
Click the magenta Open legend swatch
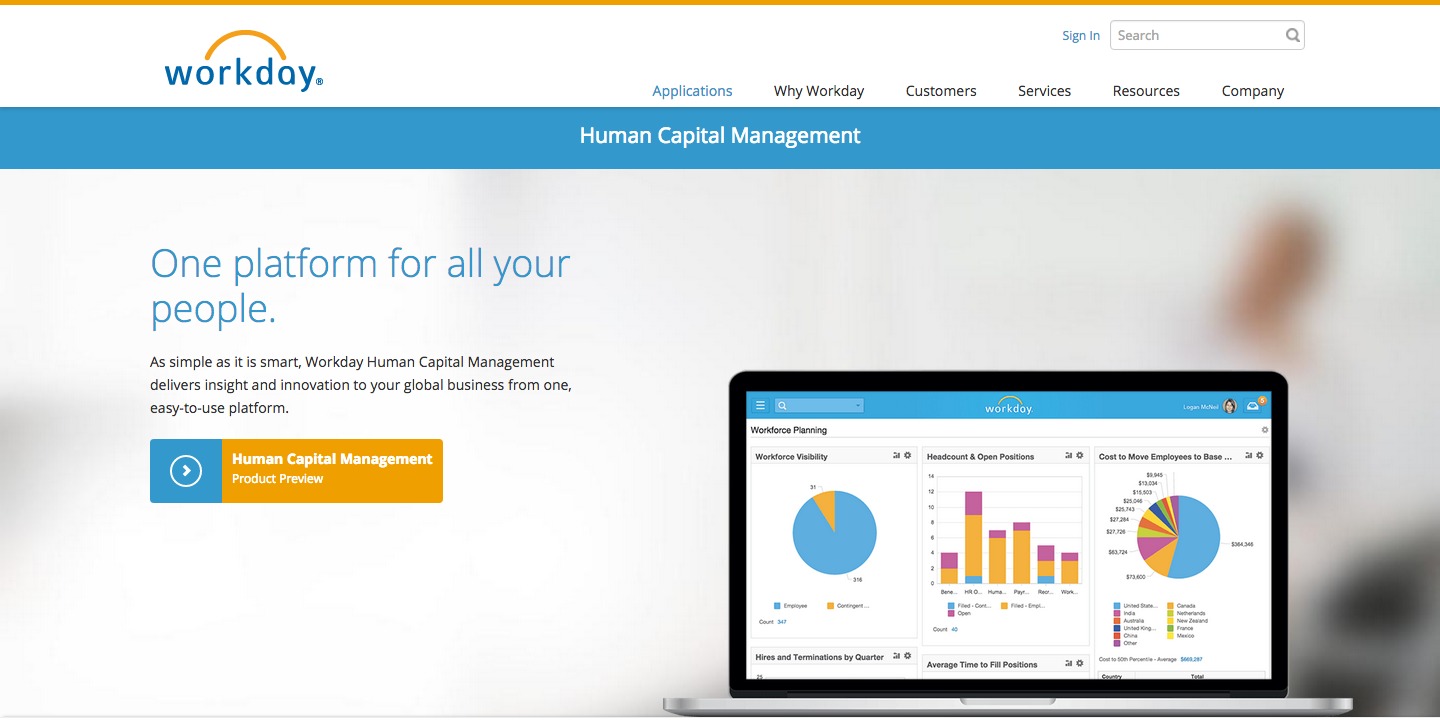click(951, 613)
